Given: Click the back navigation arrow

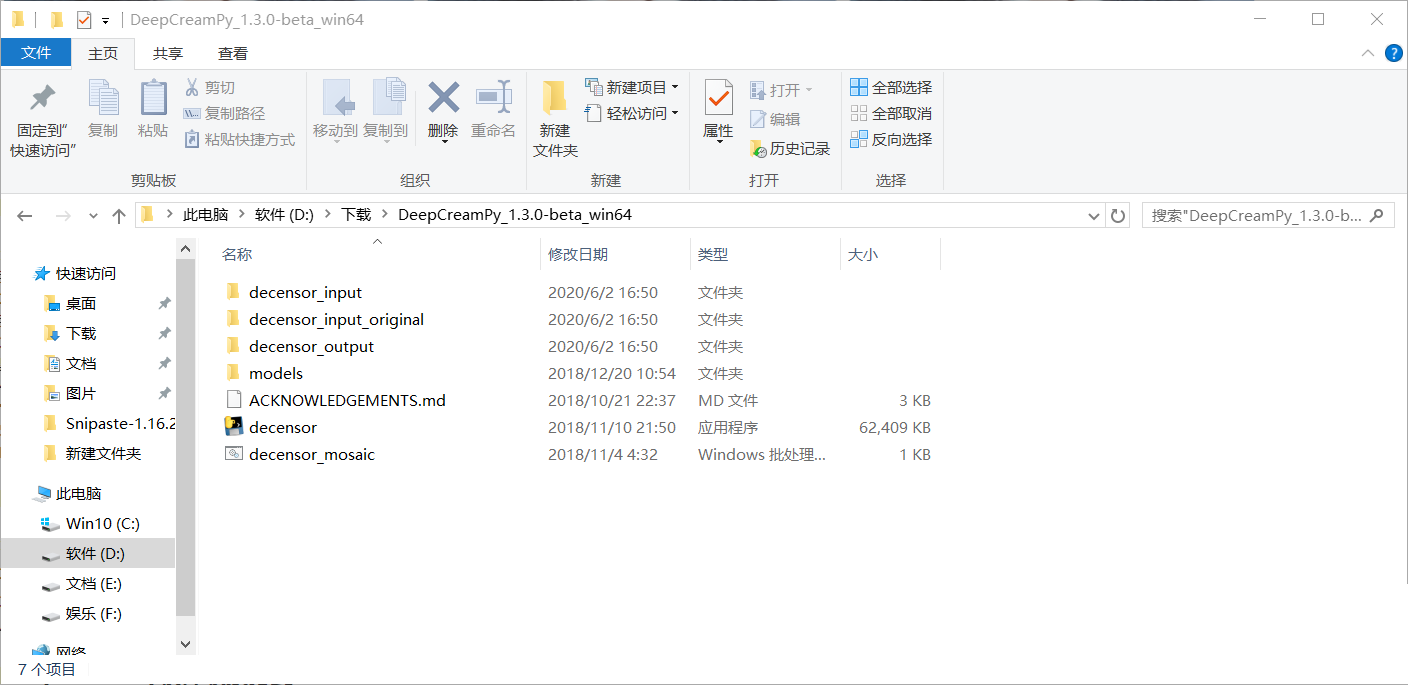Looking at the screenshot, I should click(x=25, y=215).
